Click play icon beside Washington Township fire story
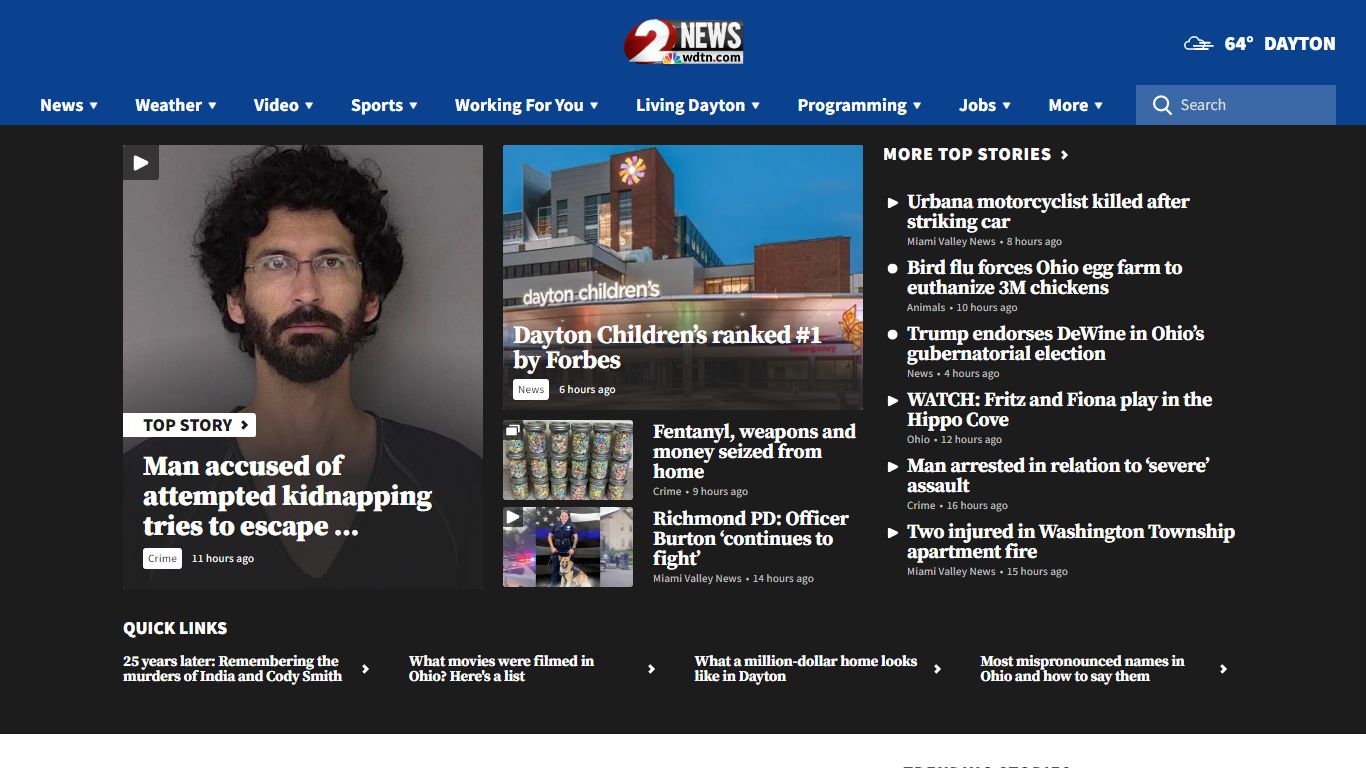 893,532
